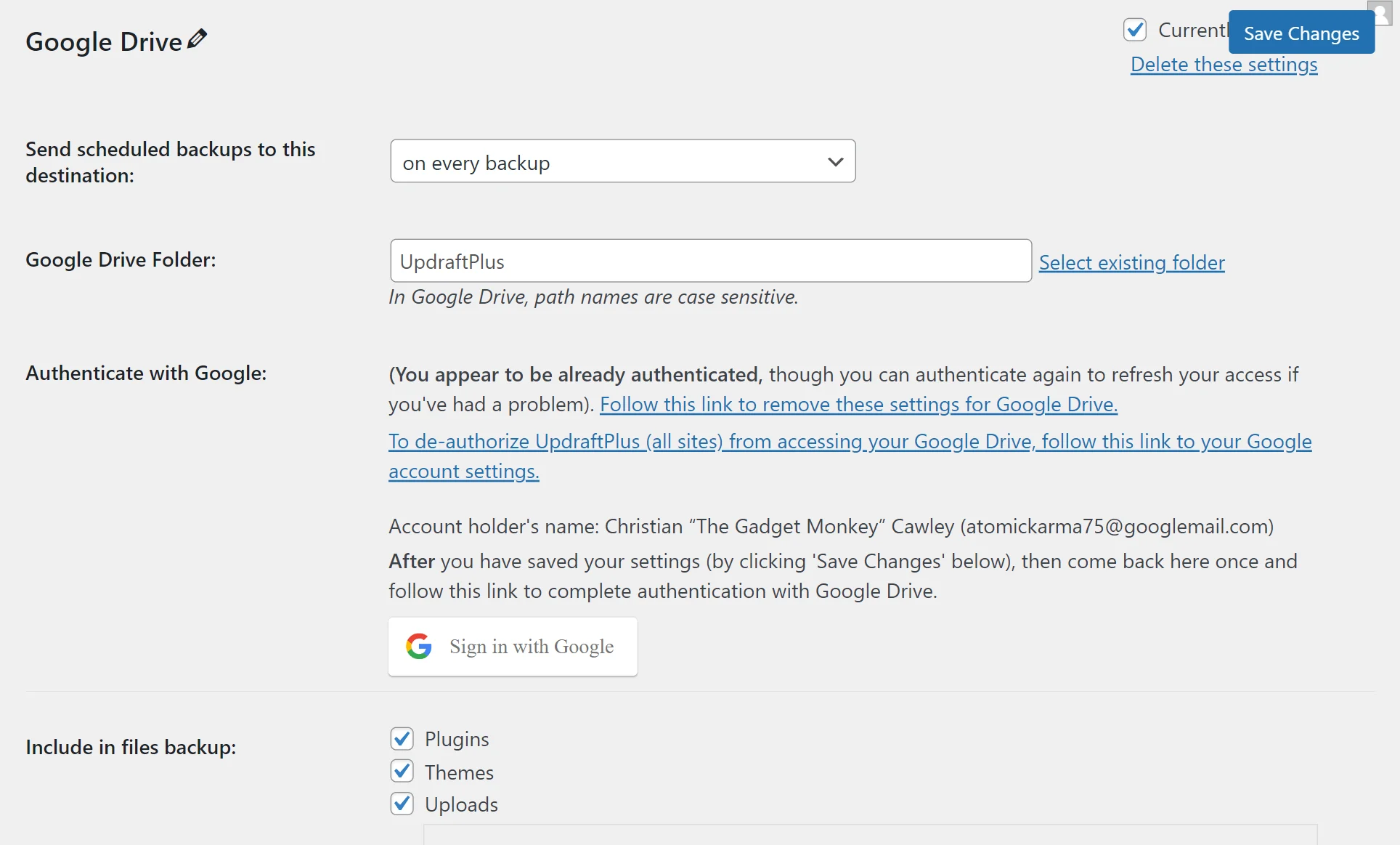Click 'Authenticate with Google:' label
This screenshot has width=1400, height=845.
coord(146,373)
